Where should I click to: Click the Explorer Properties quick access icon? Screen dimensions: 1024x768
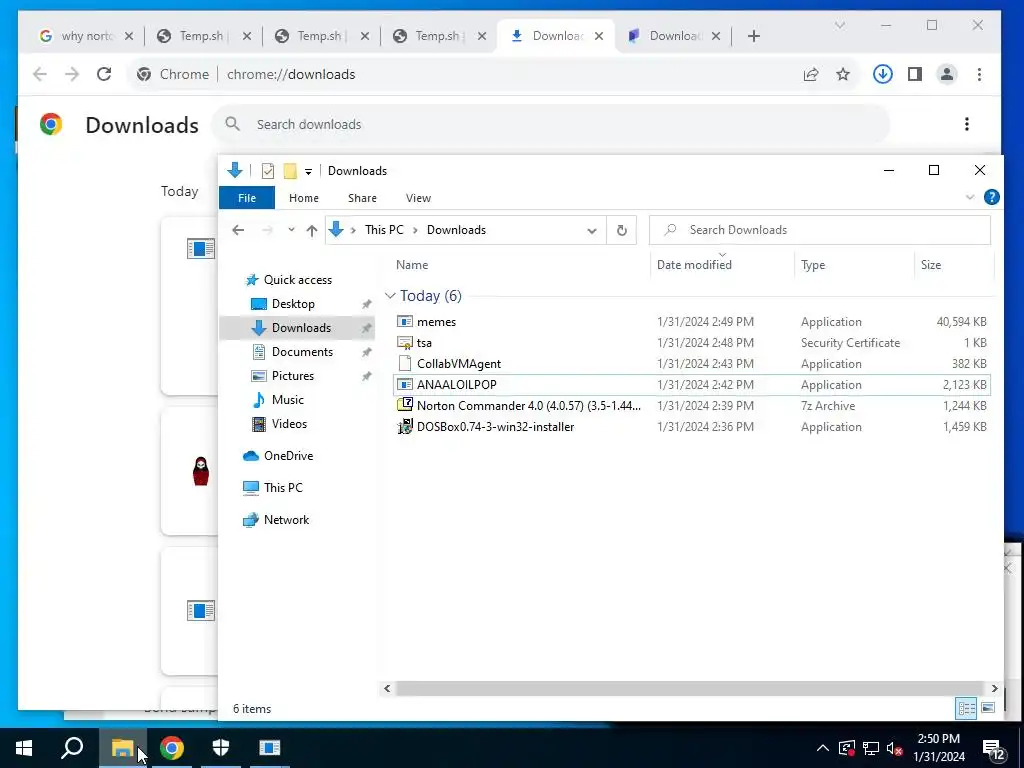tap(268, 171)
